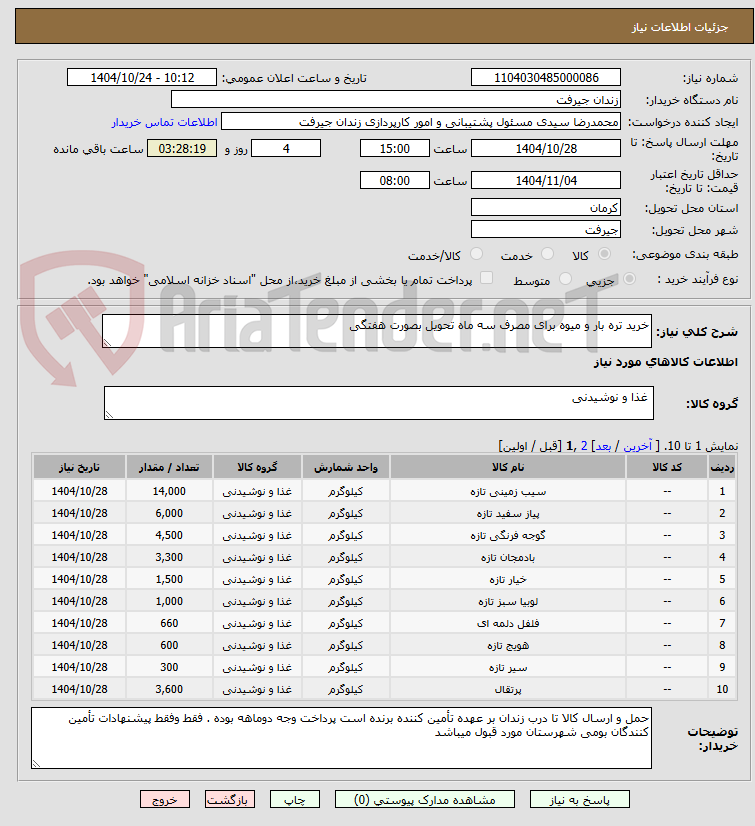Click the quantity 14,000 cell
This screenshot has height=826, width=755.
[x=169, y=491]
